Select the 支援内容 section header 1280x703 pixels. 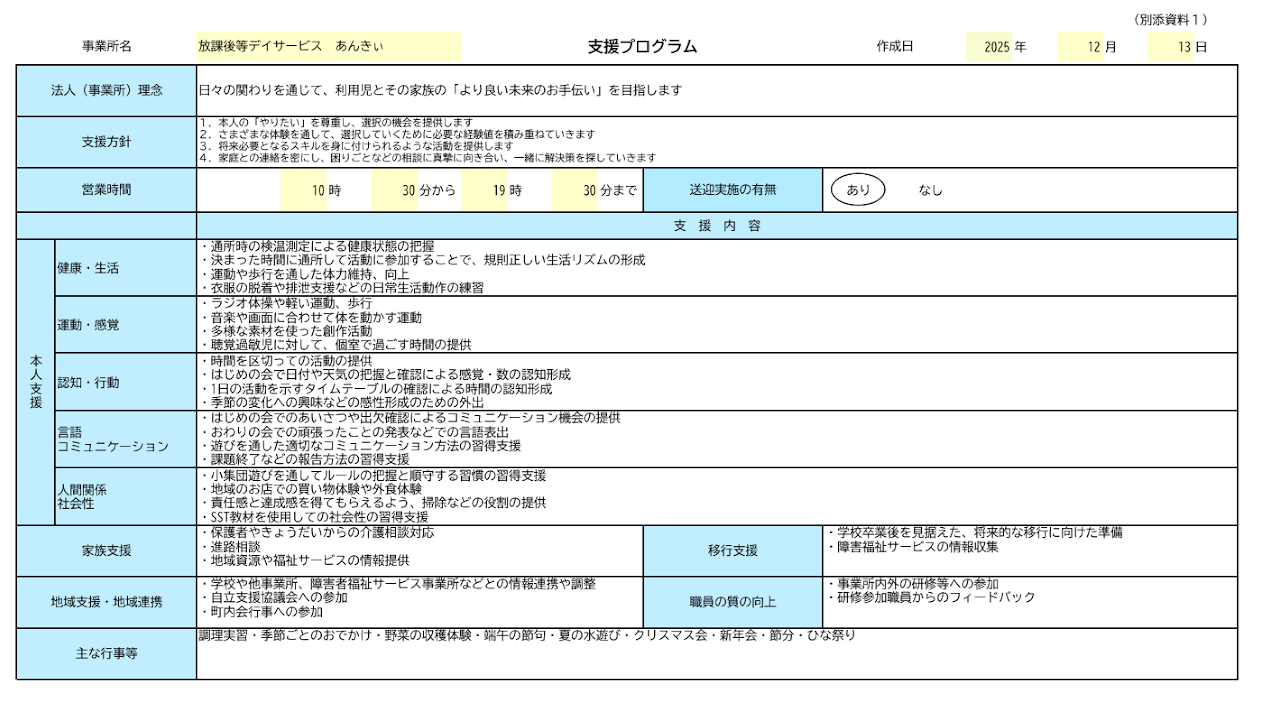[717, 226]
